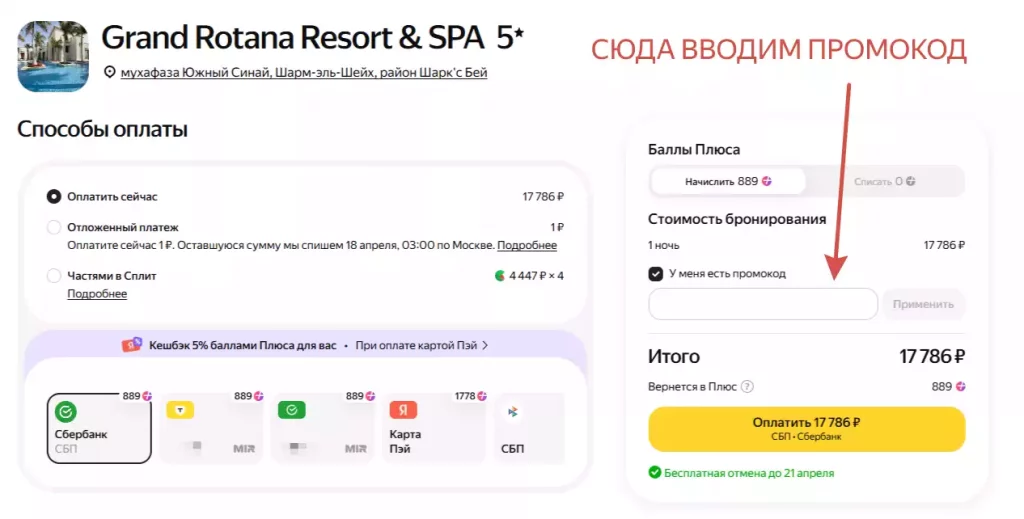Open 'Подробнее' link under Сплит
The height and width of the screenshot is (519, 1024).
pos(97,293)
